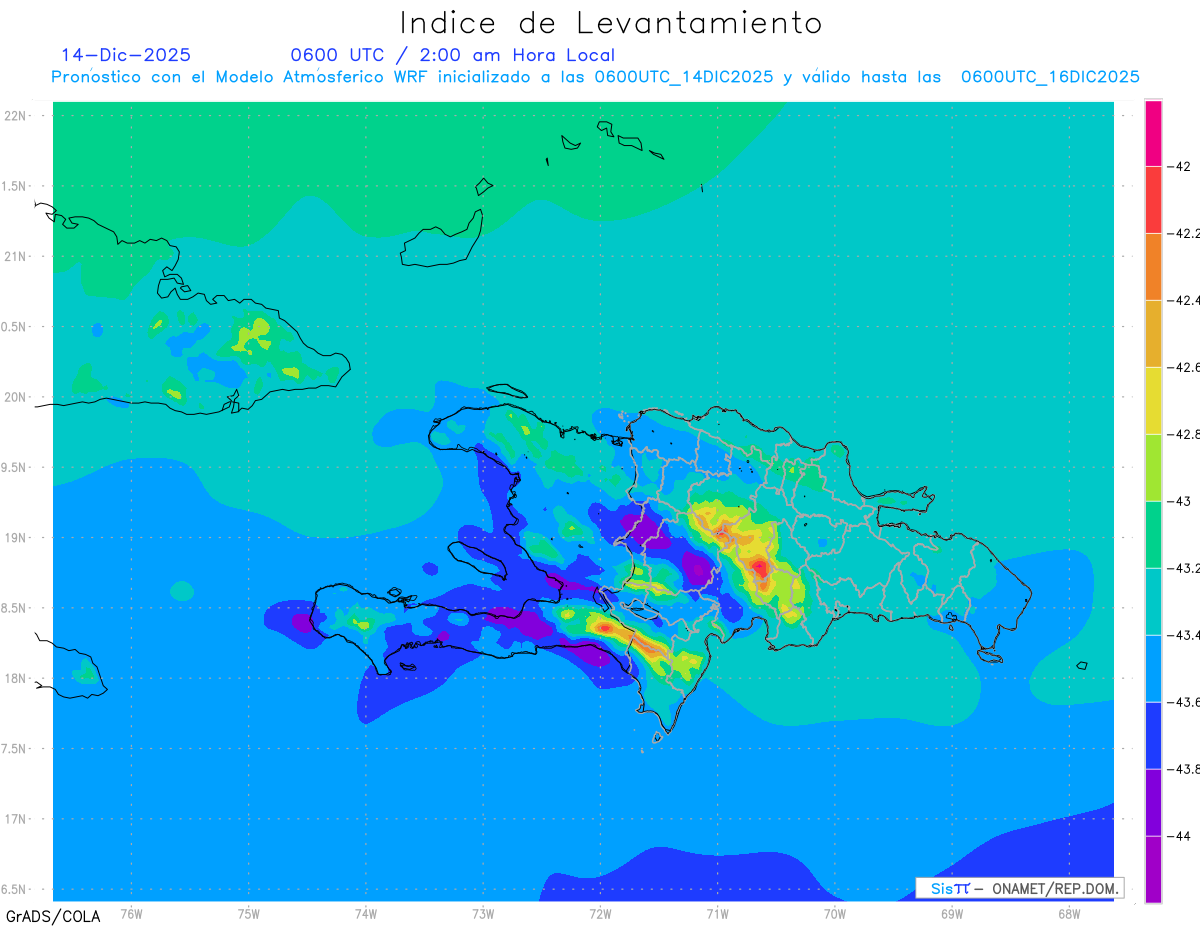Click the "68W" longitude label
Image resolution: width=1200 pixels, height=927 pixels.
[x=1069, y=913]
